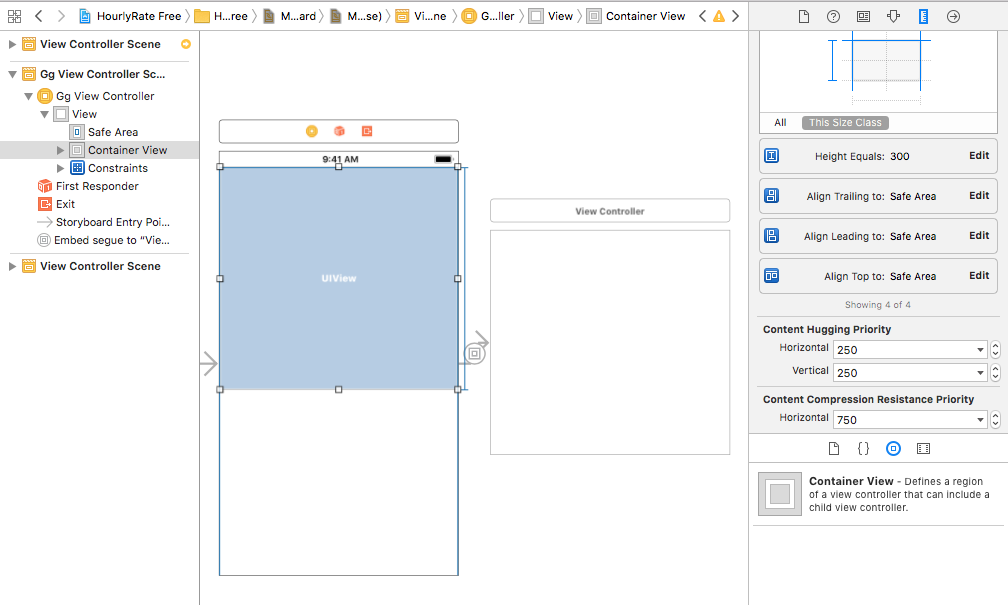Go forward in editor history
The image size is (1008, 605).
[61, 16]
